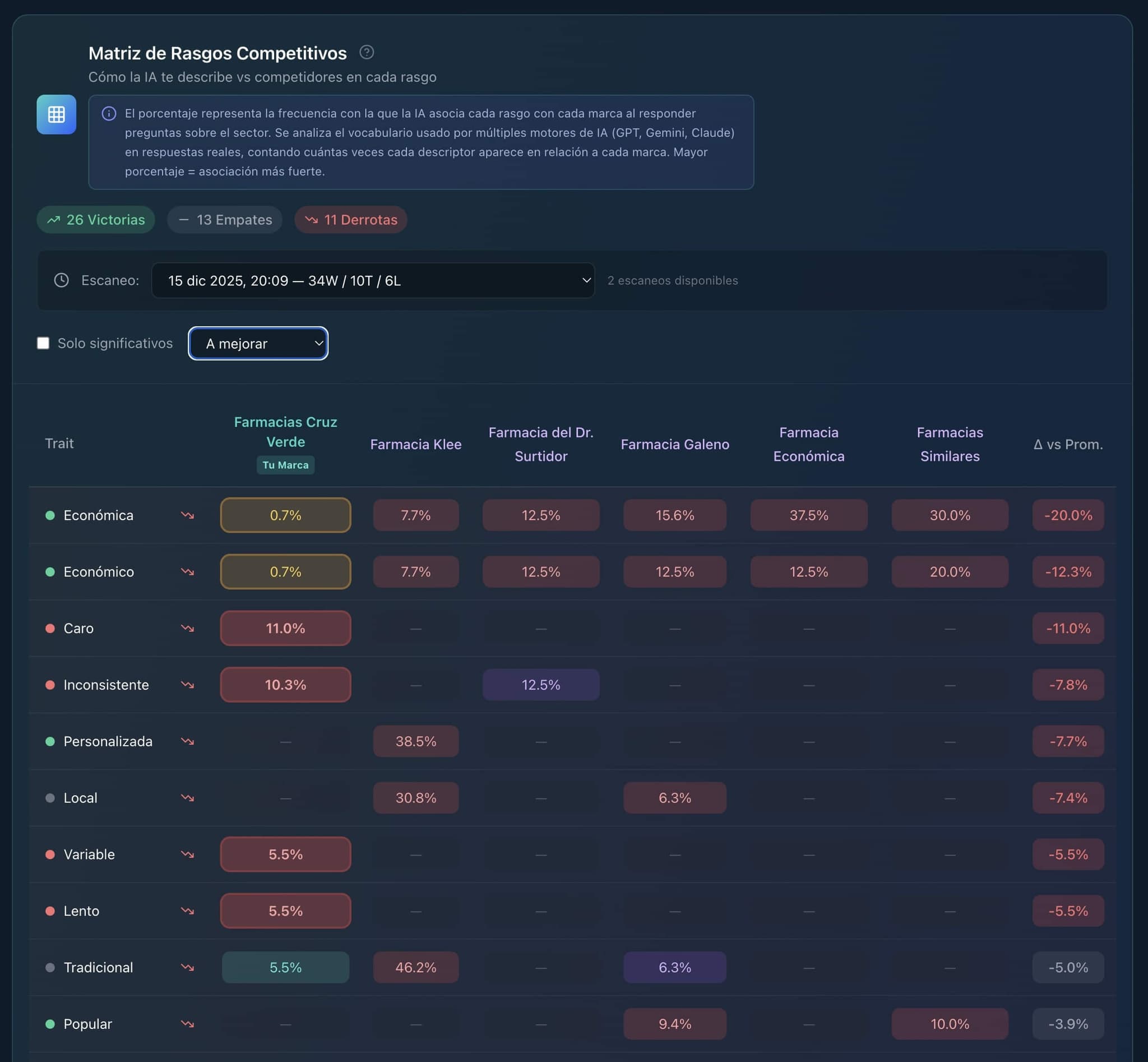Screen dimensions: 1148x1062
Task: Click the Tu Marca badge
Action: 285,465
